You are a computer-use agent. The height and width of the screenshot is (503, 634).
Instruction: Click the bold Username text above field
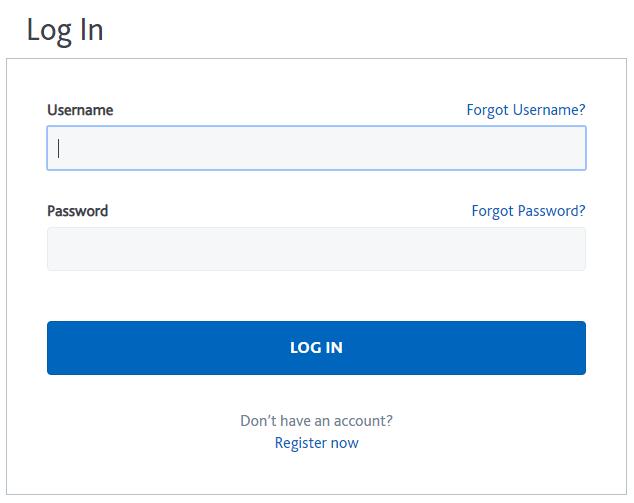point(80,110)
